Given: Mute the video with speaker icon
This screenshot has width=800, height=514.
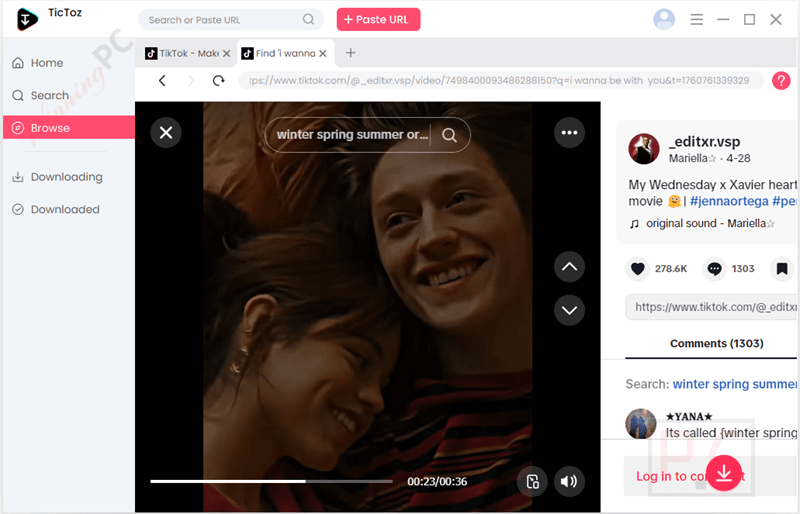Looking at the screenshot, I should click(x=569, y=481).
